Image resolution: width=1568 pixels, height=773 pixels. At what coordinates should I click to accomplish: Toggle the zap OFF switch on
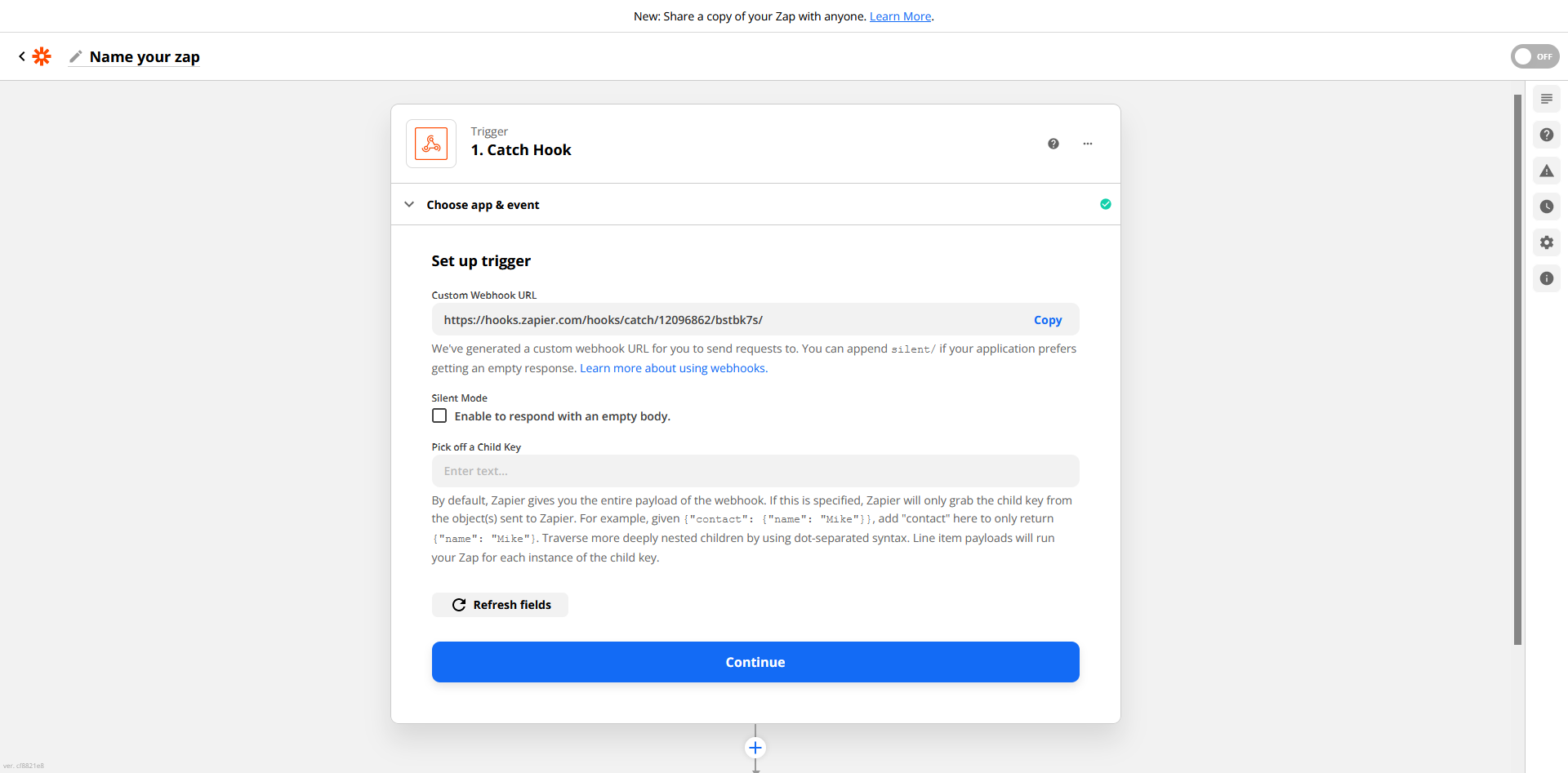point(1535,56)
